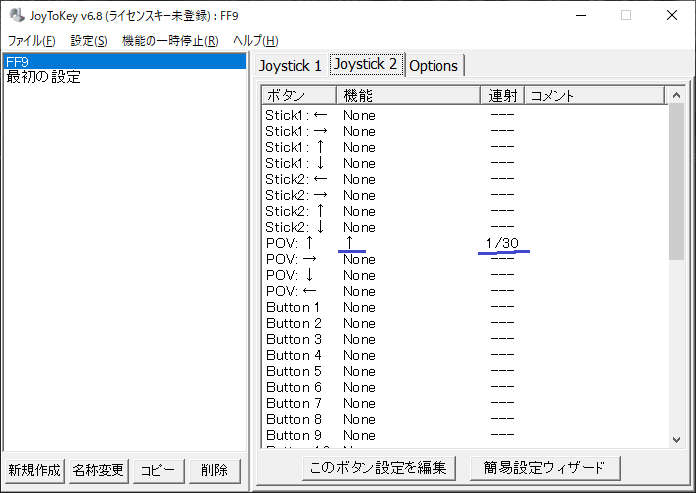Click the コメント column header

point(595,95)
